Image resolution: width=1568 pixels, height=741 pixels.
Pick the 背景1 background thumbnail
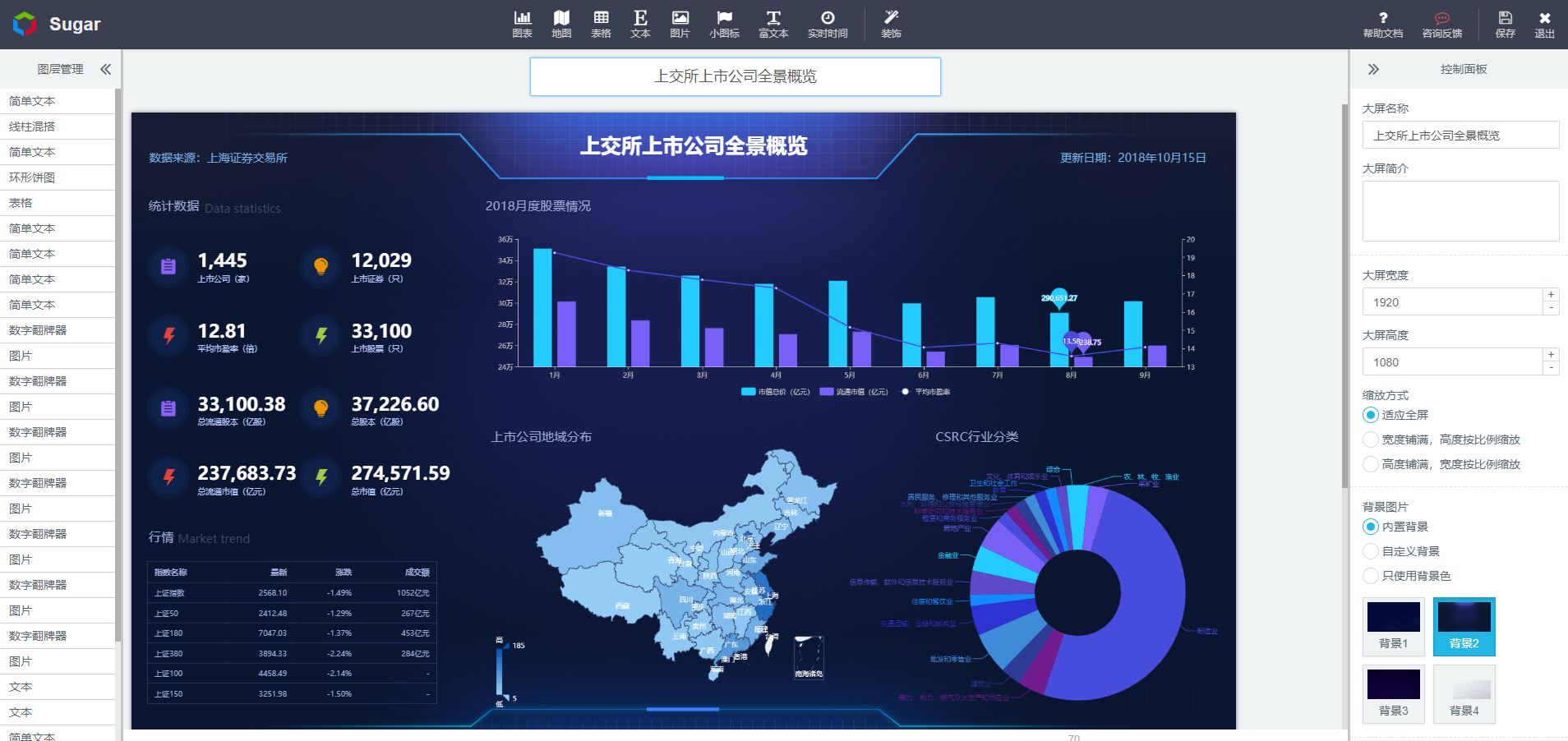pos(1394,626)
